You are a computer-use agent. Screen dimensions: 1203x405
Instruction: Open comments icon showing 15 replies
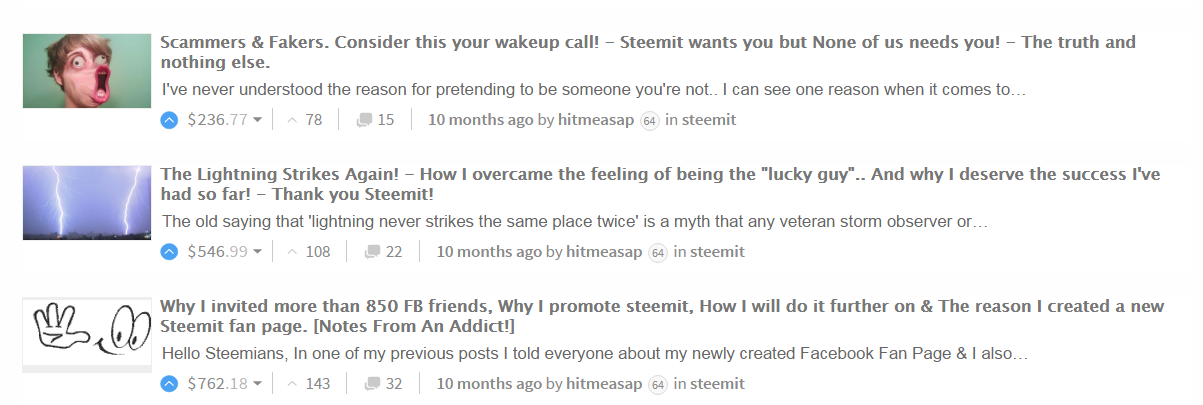pyautogui.click(x=366, y=120)
